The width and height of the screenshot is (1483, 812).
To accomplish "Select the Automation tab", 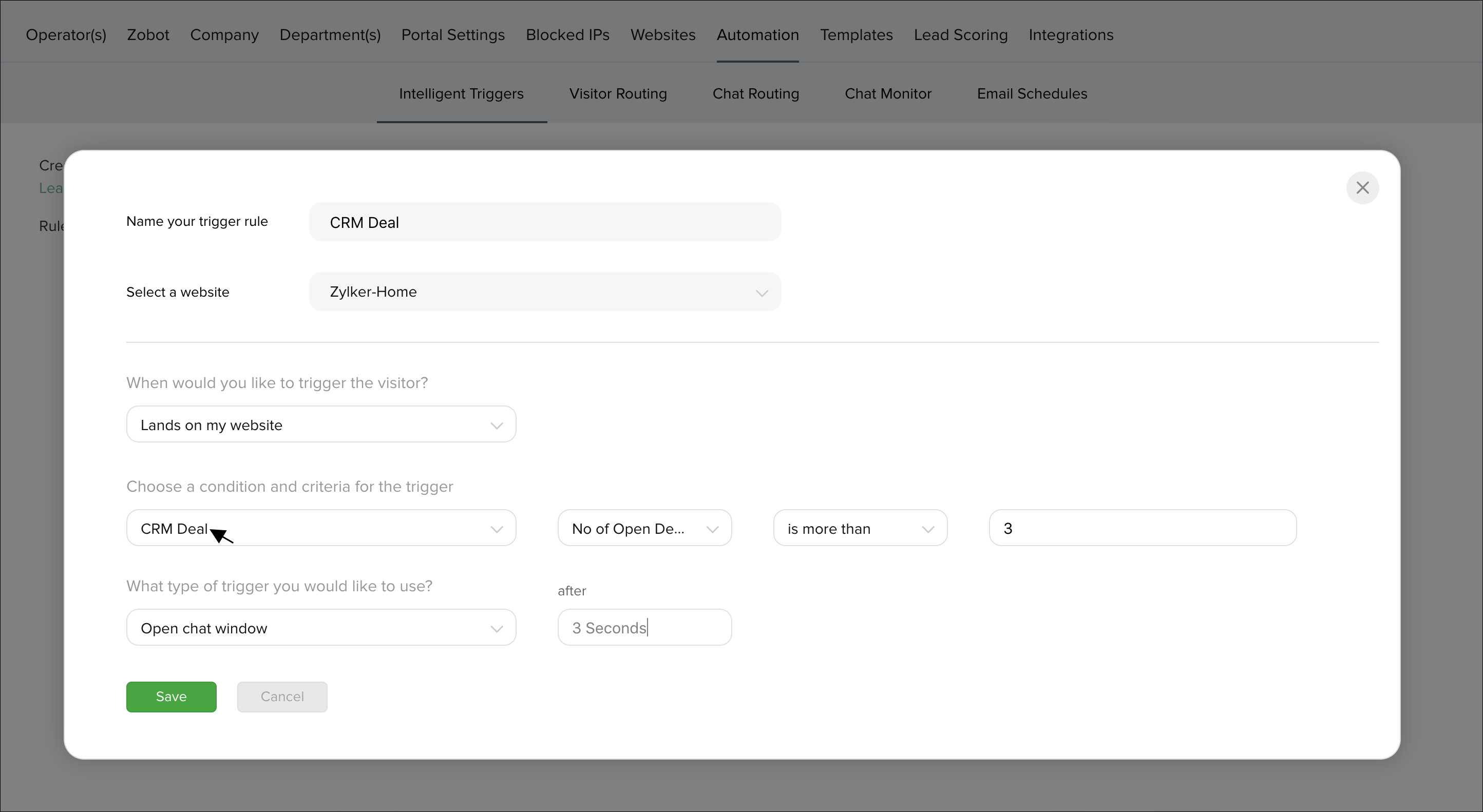I will coord(757,35).
